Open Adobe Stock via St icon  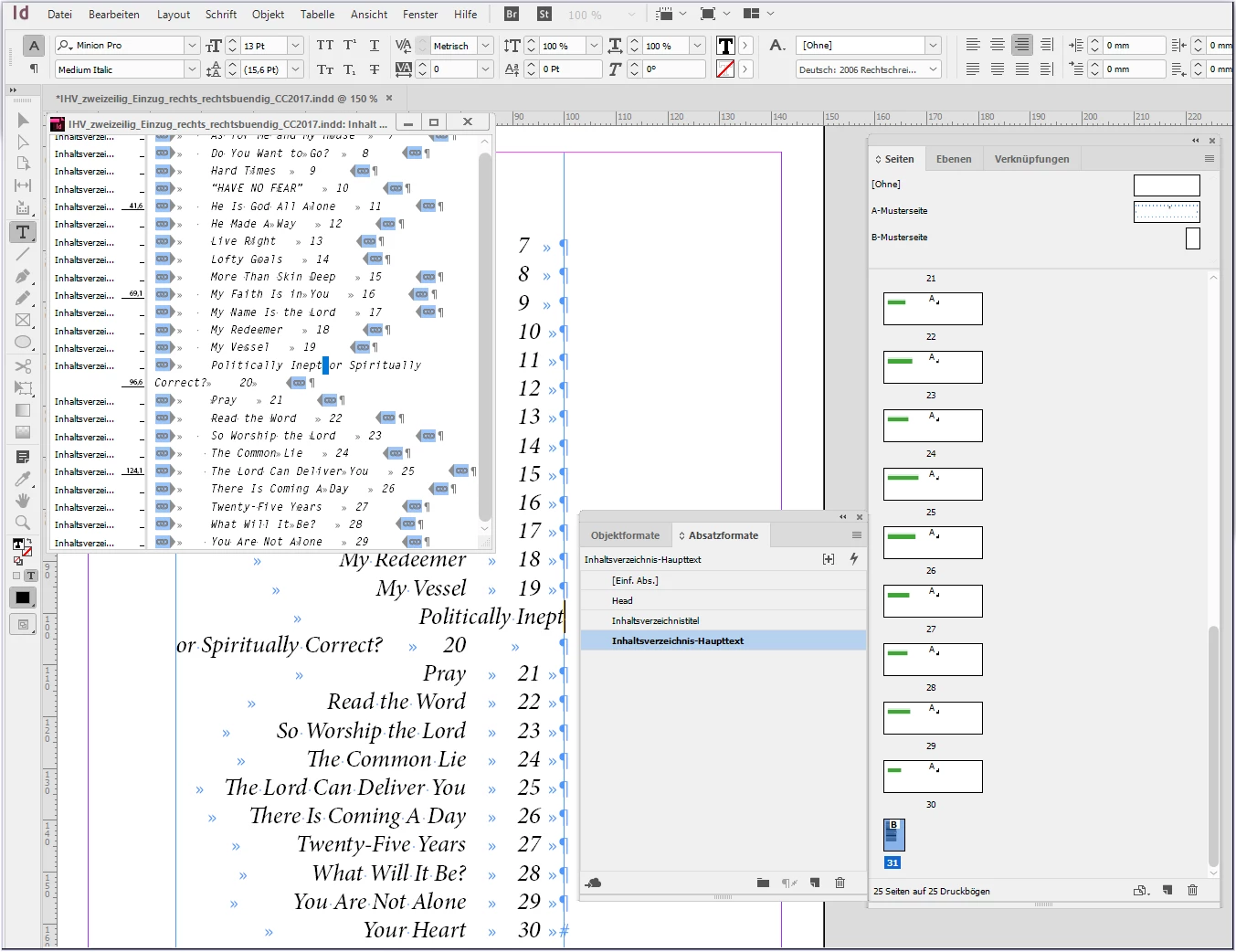click(x=544, y=14)
